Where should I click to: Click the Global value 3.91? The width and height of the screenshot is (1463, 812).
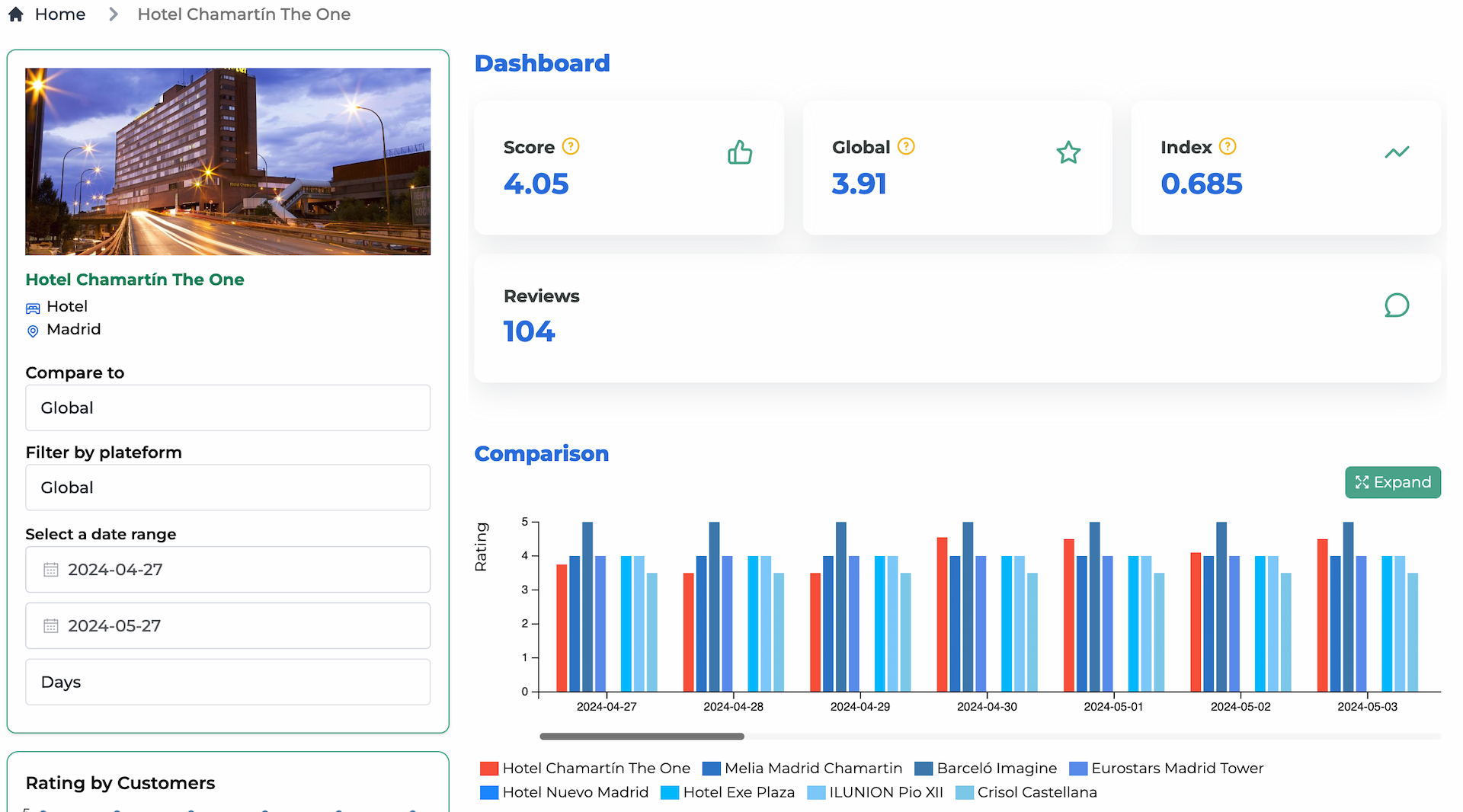(x=860, y=184)
